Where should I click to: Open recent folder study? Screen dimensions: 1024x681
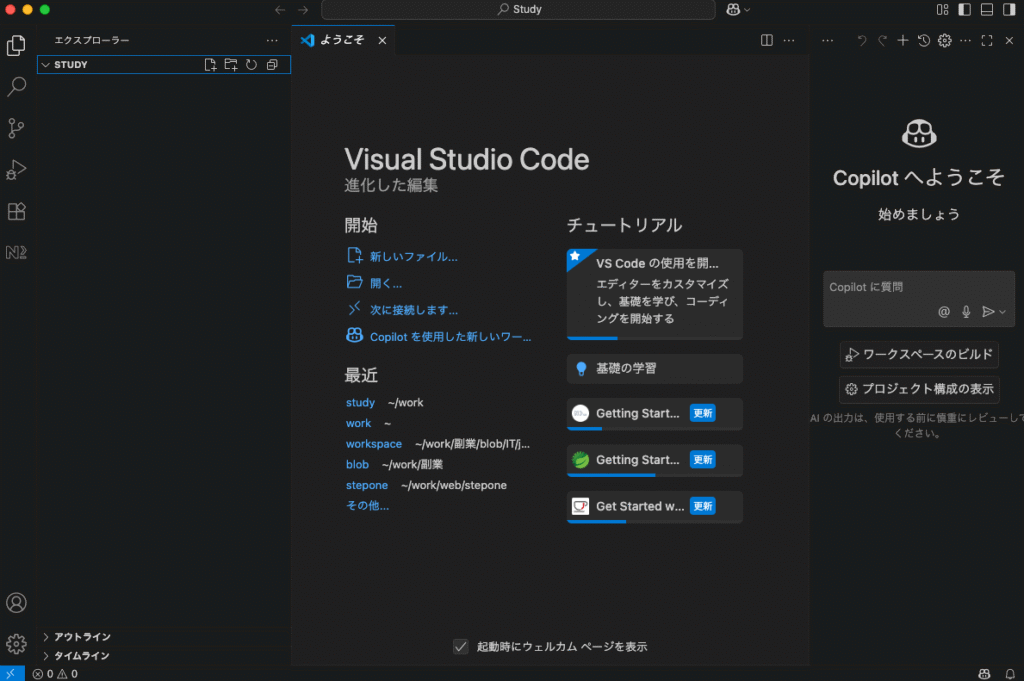[360, 403]
